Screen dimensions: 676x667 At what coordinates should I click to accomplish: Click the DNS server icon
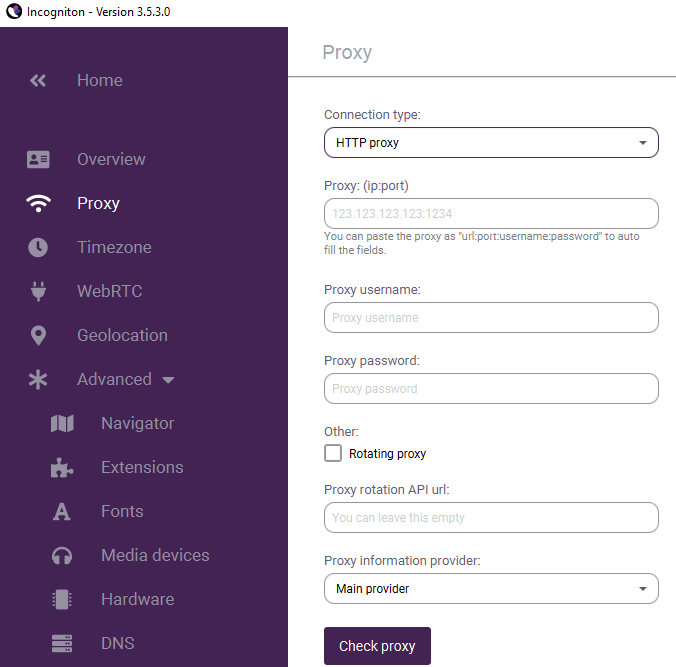click(62, 643)
